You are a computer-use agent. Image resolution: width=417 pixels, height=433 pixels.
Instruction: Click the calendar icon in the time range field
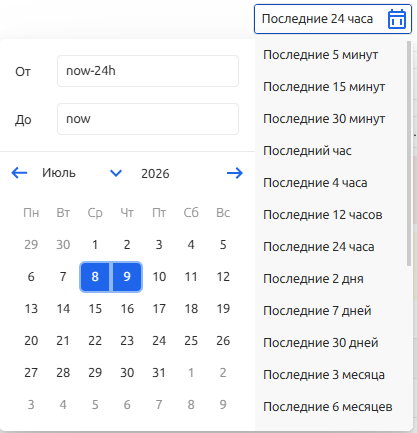click(x=397, y=19)
